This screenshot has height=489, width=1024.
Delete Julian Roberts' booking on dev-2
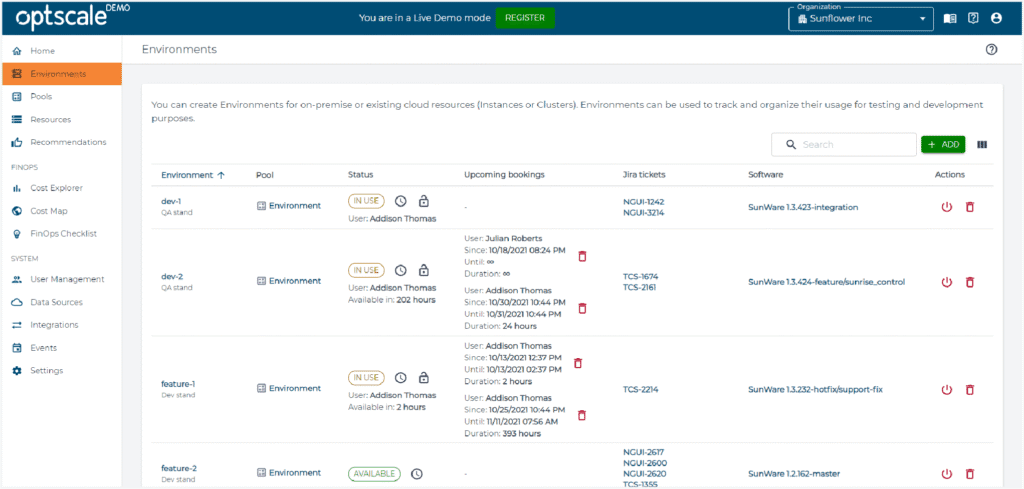(x=583, y=256)
